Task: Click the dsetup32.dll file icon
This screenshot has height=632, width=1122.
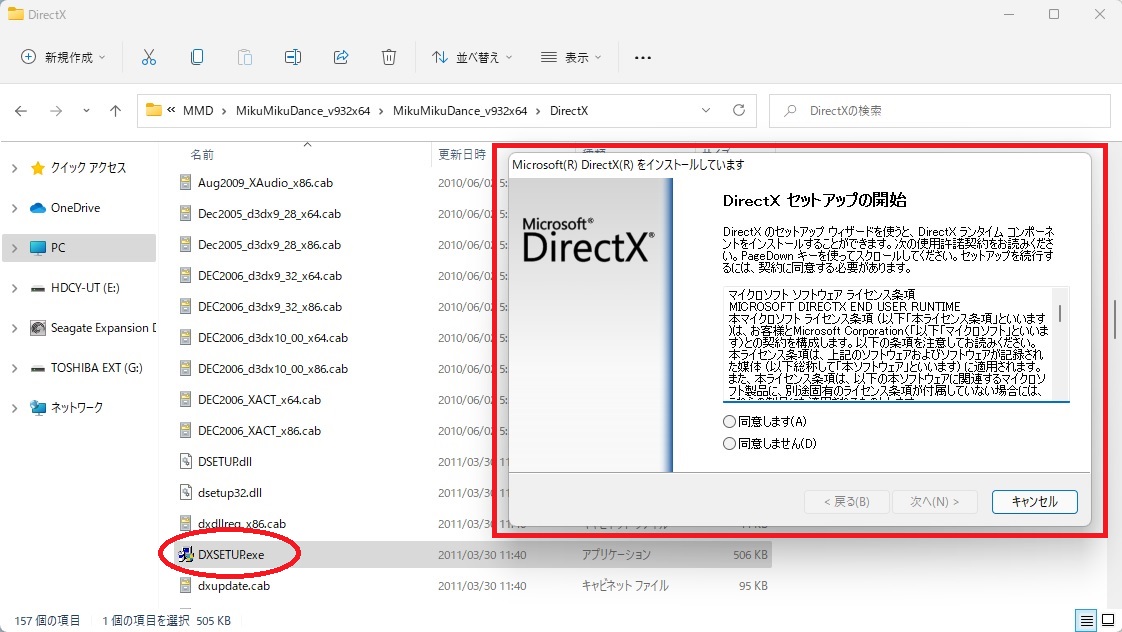Action: (x=185, y=492)
